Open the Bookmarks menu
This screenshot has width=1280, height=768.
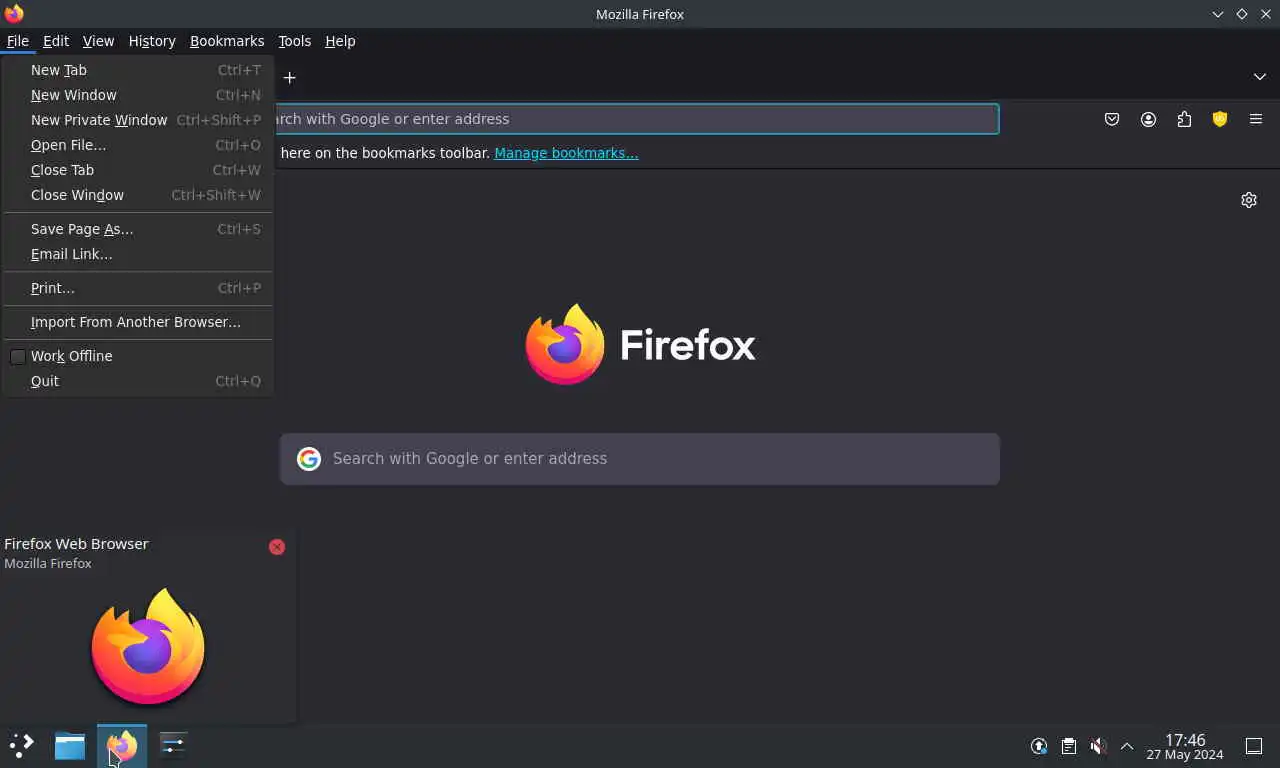pos(227,41)
